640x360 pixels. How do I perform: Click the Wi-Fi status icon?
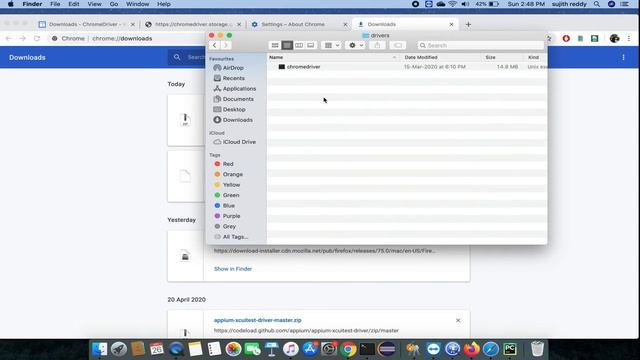point(453,4)
